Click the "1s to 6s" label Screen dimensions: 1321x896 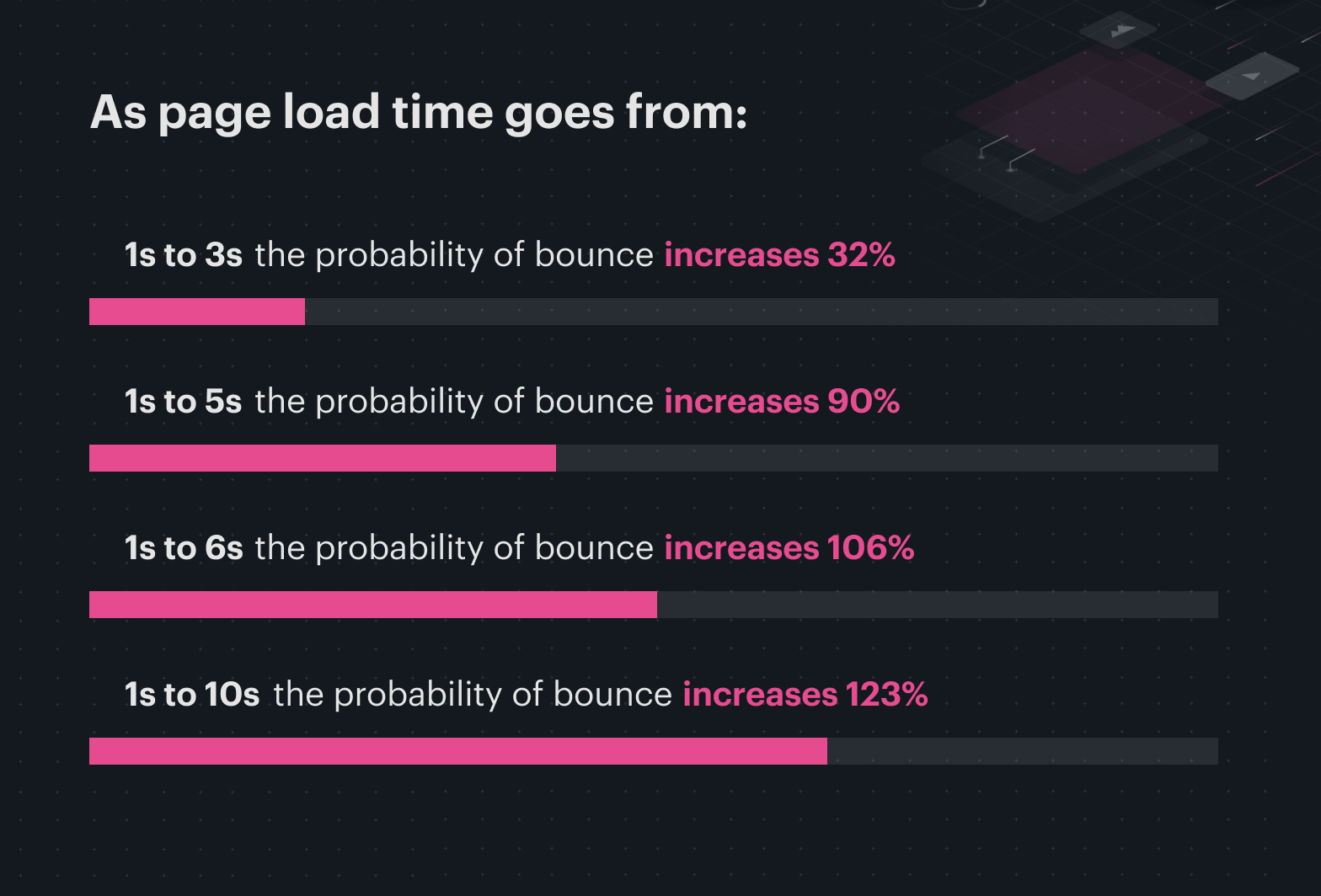pos(184,548)
